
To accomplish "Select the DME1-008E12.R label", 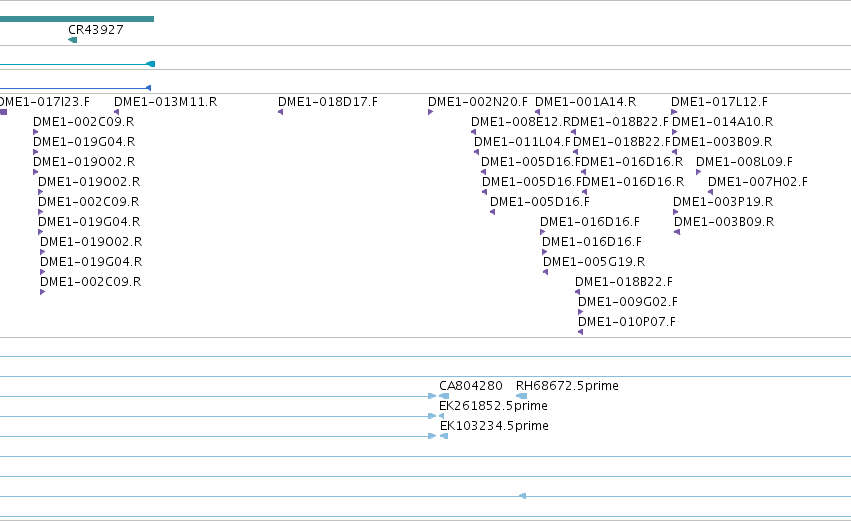I will (521, 122).
